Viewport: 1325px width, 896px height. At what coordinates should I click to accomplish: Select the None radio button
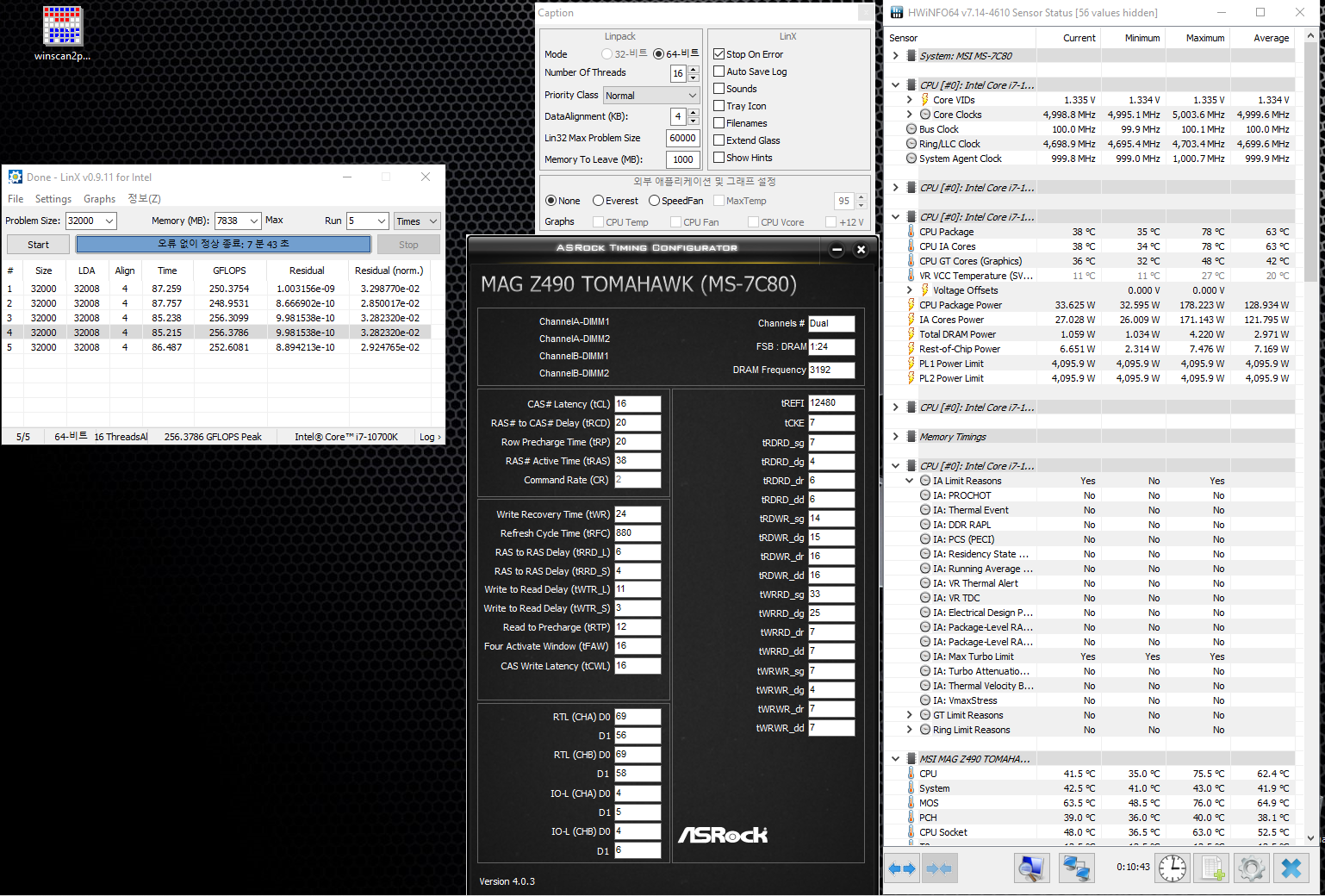[x=551, y=201]
